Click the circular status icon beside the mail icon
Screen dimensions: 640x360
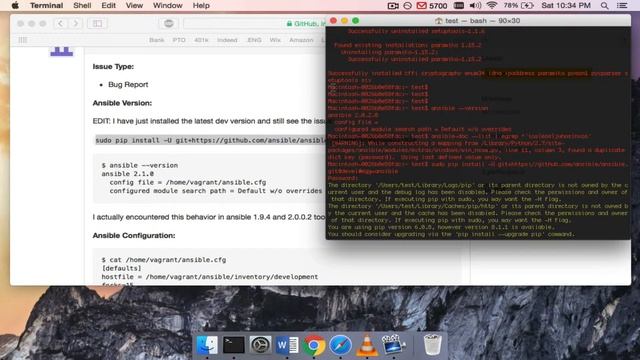[407, 6]
